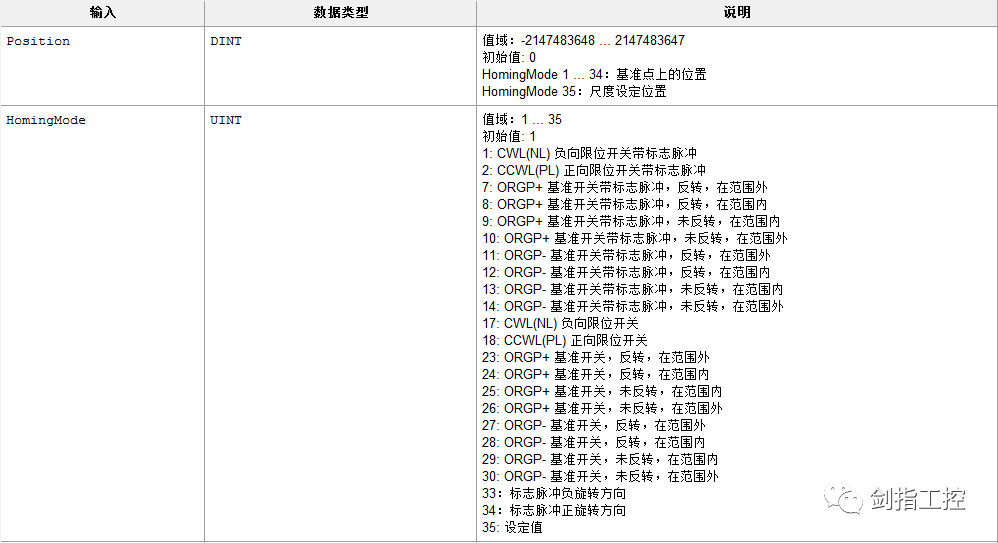The image size is (998, 543).
Task: Select mode 1 CWL(NL) 负向限位开关带标志脉冲
Action: (x=589, y=153)
